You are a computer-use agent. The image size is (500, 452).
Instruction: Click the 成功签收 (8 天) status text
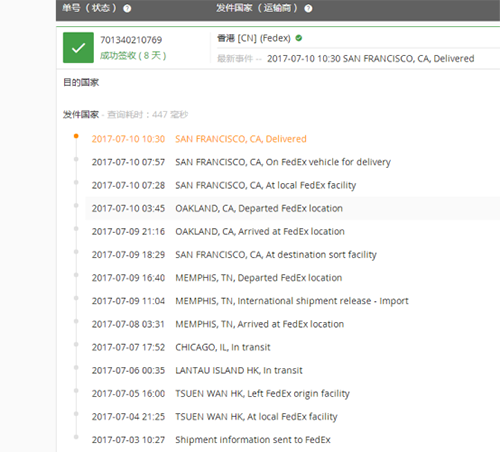(x=133, y=55)
